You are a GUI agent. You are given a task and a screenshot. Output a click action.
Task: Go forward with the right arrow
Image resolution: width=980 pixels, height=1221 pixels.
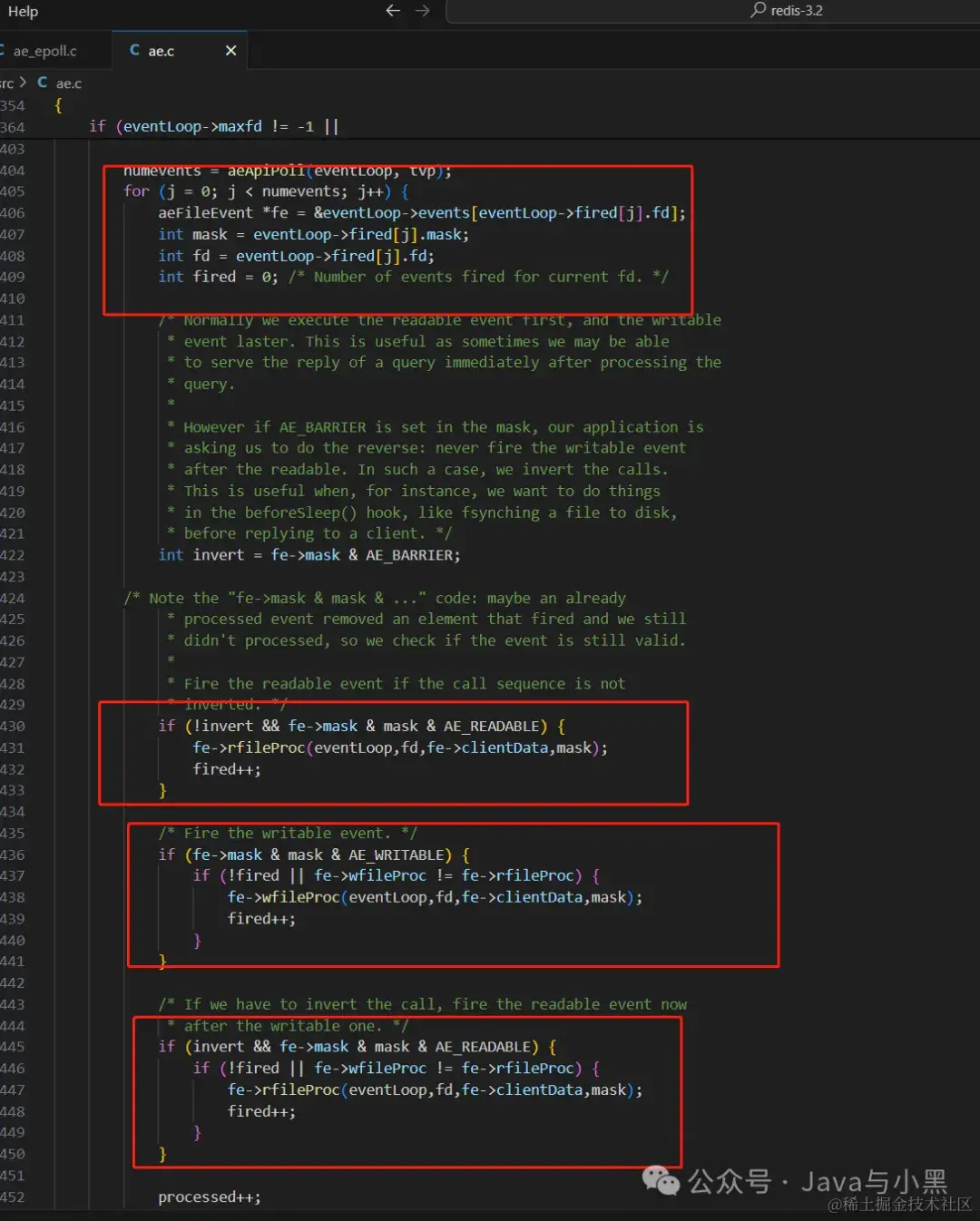coord(423,11)
